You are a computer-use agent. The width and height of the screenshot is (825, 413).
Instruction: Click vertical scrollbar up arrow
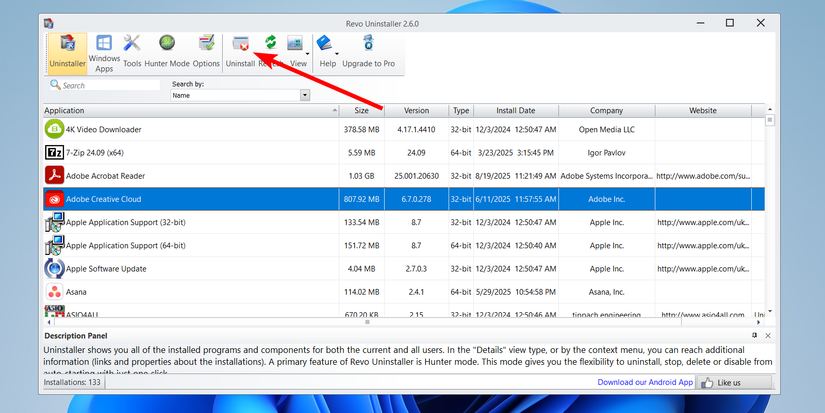(770, 109)
